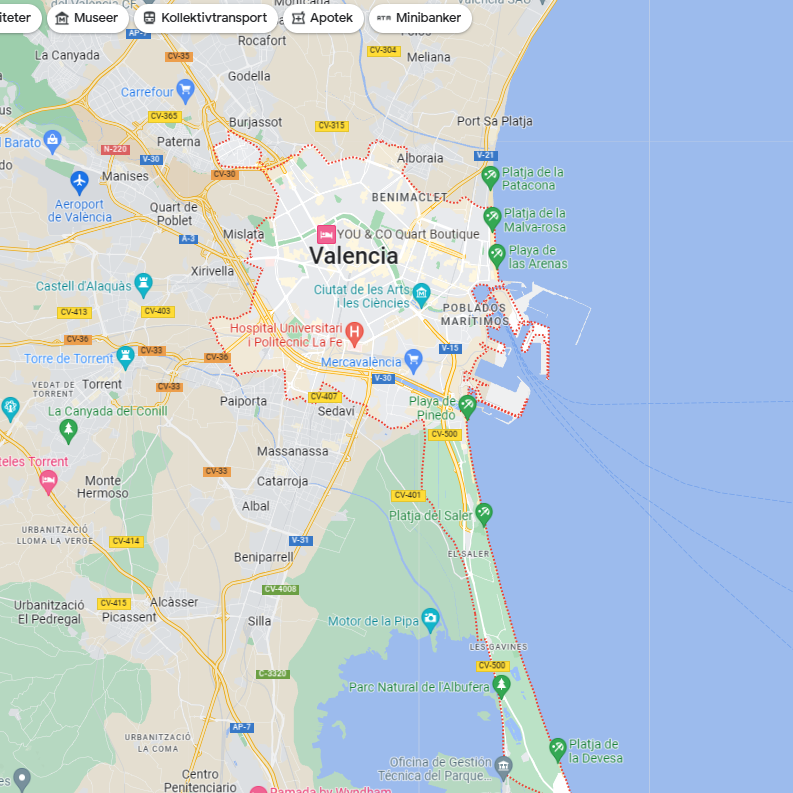Click the Godella town label
Screen dimensions: 793x793
(x=249, y=76)
